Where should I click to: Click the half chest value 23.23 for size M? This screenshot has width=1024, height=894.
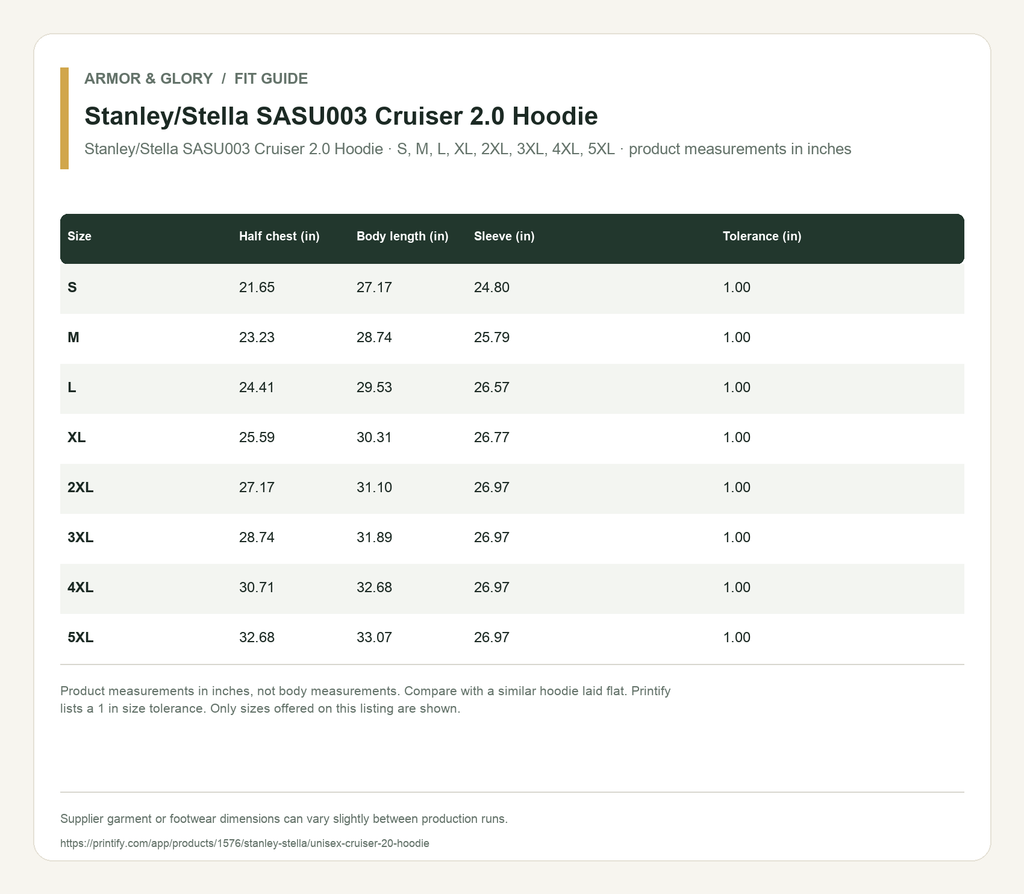(x=257, y=338)
